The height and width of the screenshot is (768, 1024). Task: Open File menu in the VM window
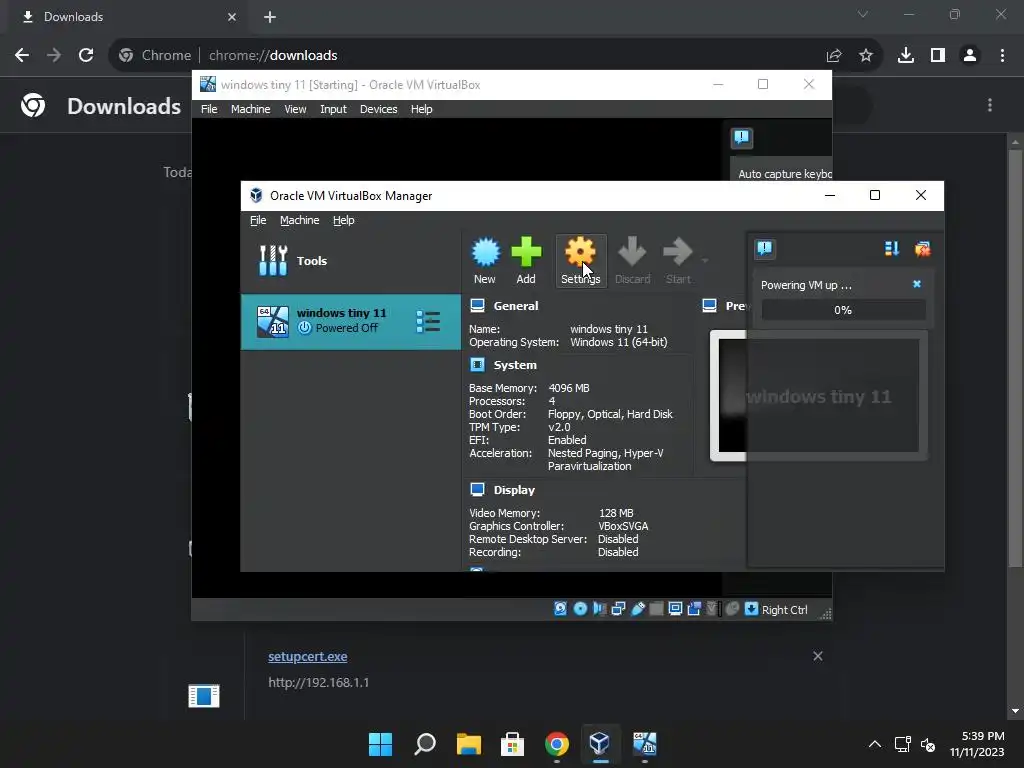pos(209,109)
